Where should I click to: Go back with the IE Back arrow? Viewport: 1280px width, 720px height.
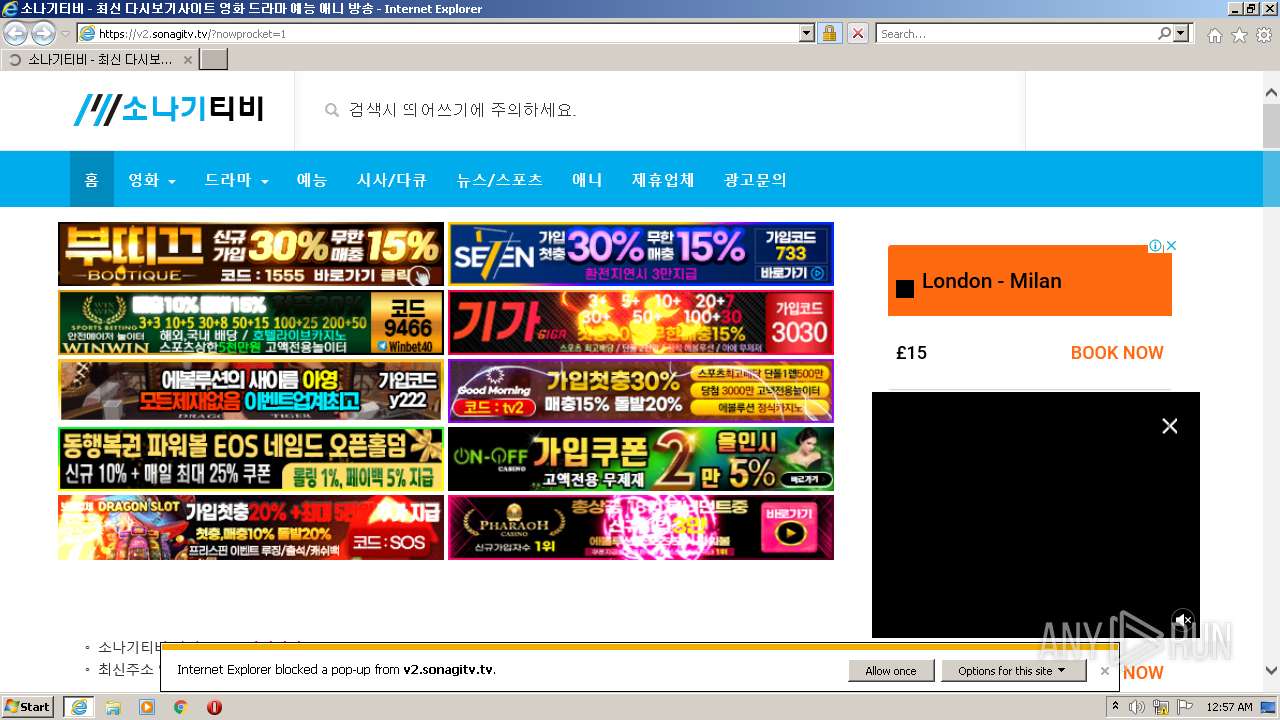click(16, 33)
